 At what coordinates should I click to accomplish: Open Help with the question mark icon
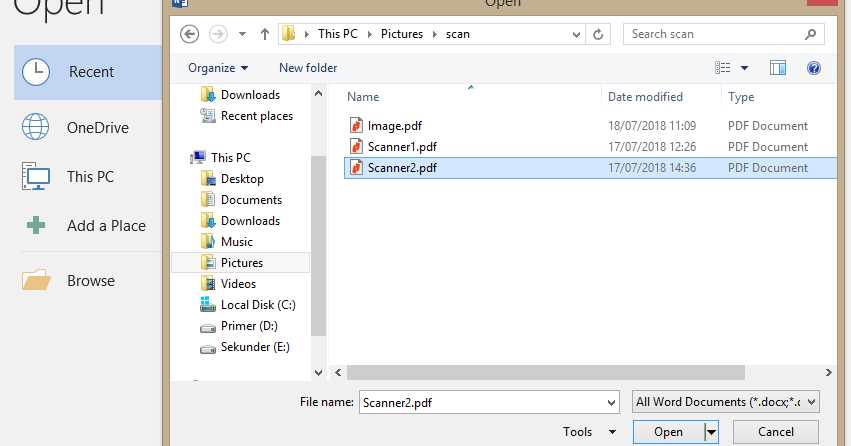[x=814, y=68]
